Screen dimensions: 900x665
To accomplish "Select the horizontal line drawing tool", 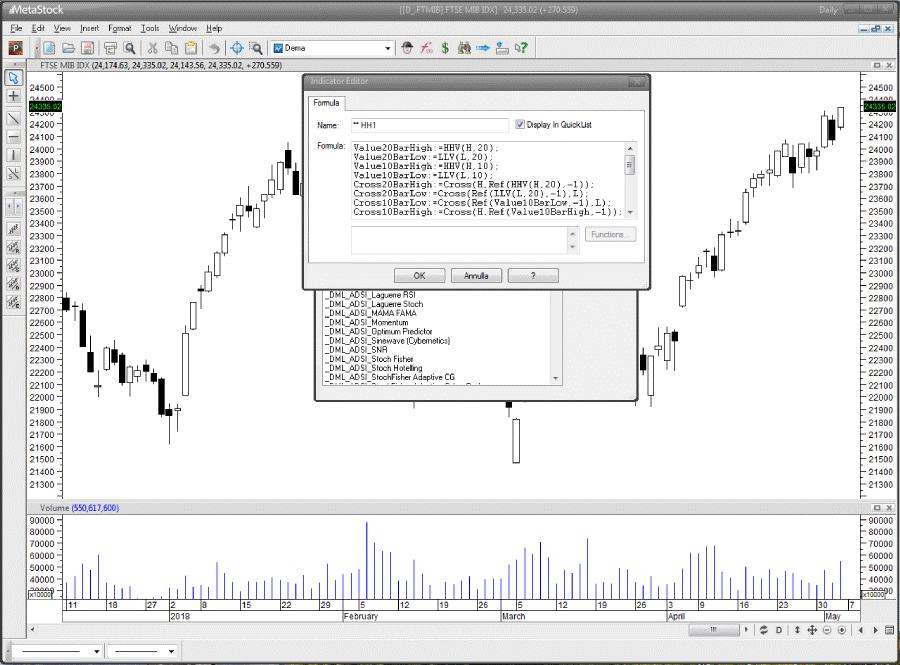I will coord(14,137).
